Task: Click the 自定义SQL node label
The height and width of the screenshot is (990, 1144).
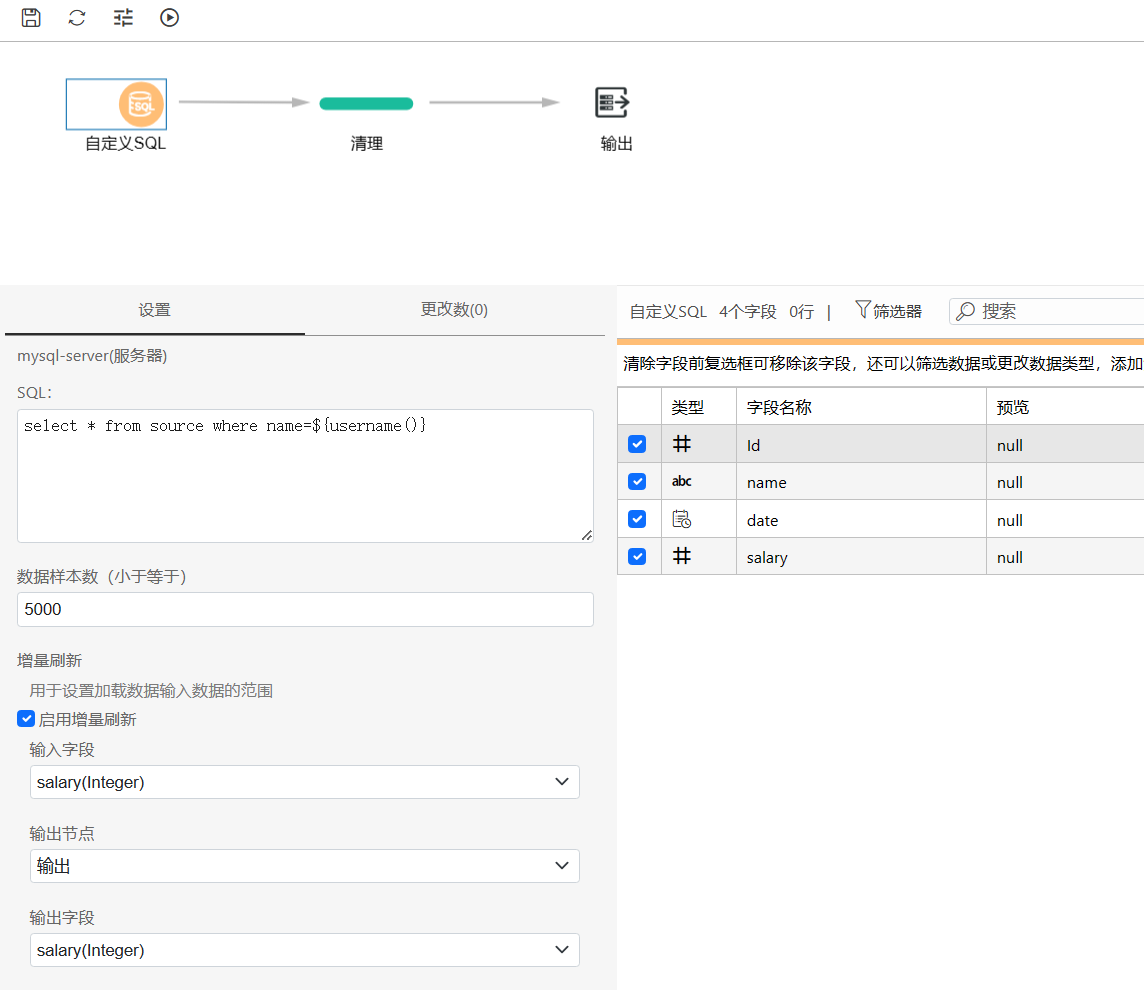Action: 125,143
